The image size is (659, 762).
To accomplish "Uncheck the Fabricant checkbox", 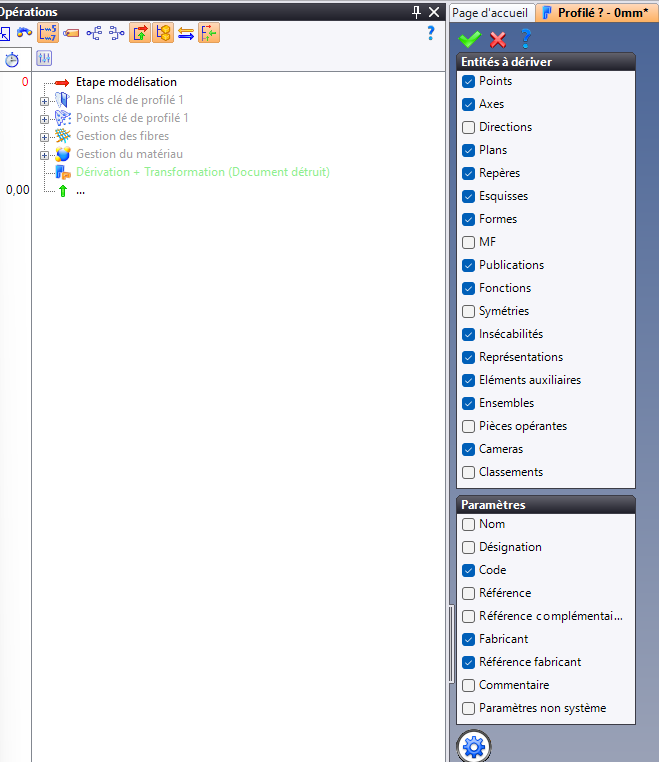I will 468,639.
